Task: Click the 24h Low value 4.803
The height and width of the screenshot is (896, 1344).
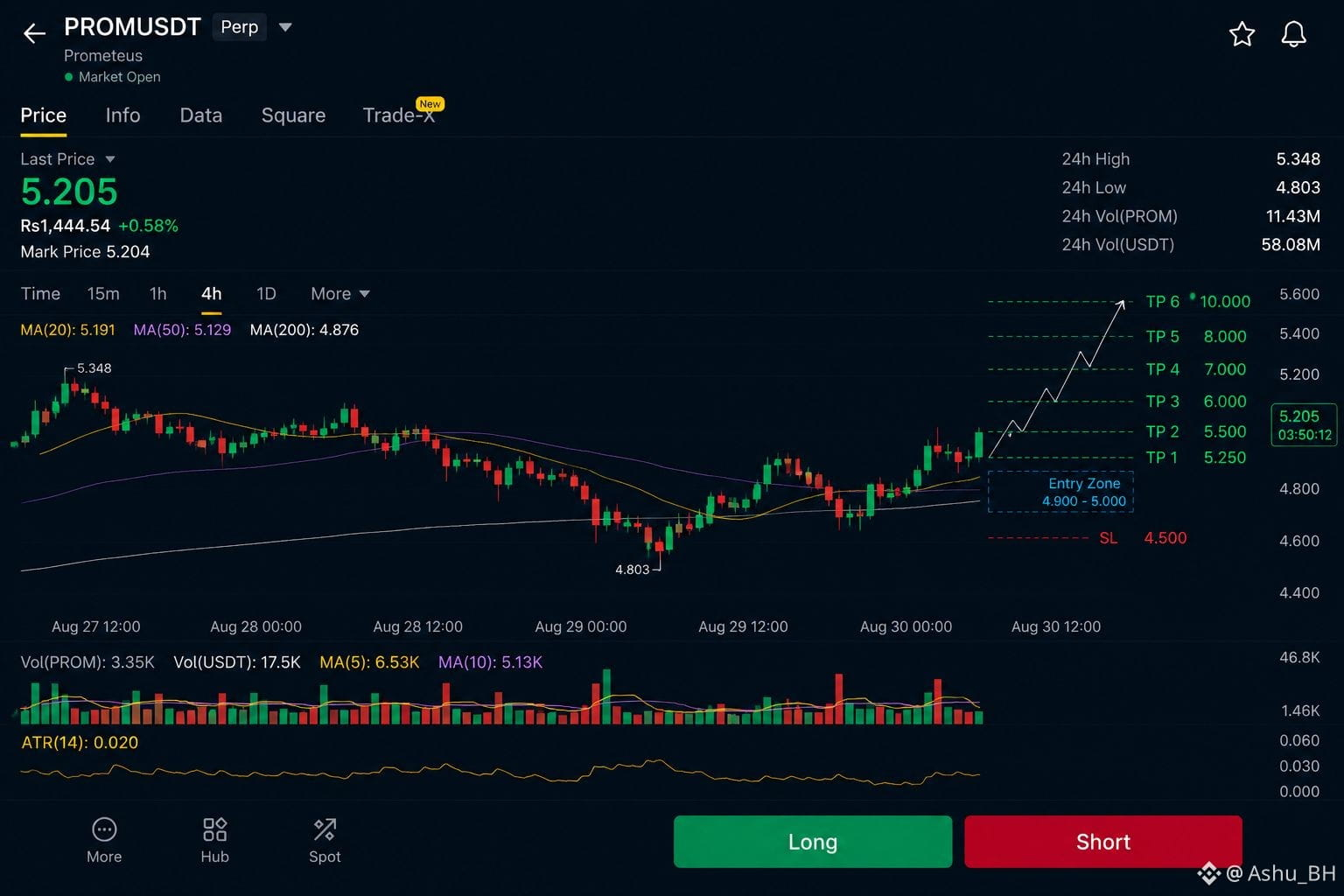Action: (1298, 187)
